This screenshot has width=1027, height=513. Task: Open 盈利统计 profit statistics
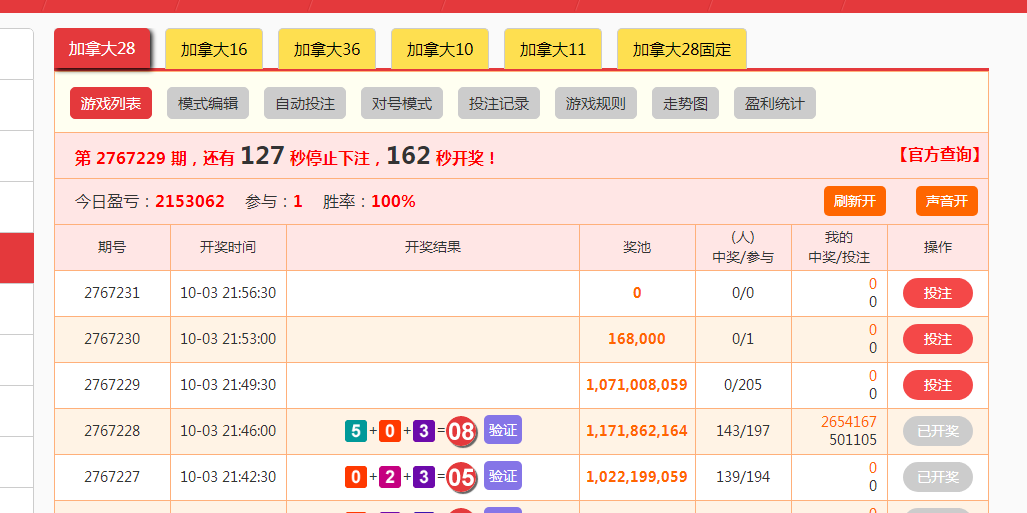774,103
